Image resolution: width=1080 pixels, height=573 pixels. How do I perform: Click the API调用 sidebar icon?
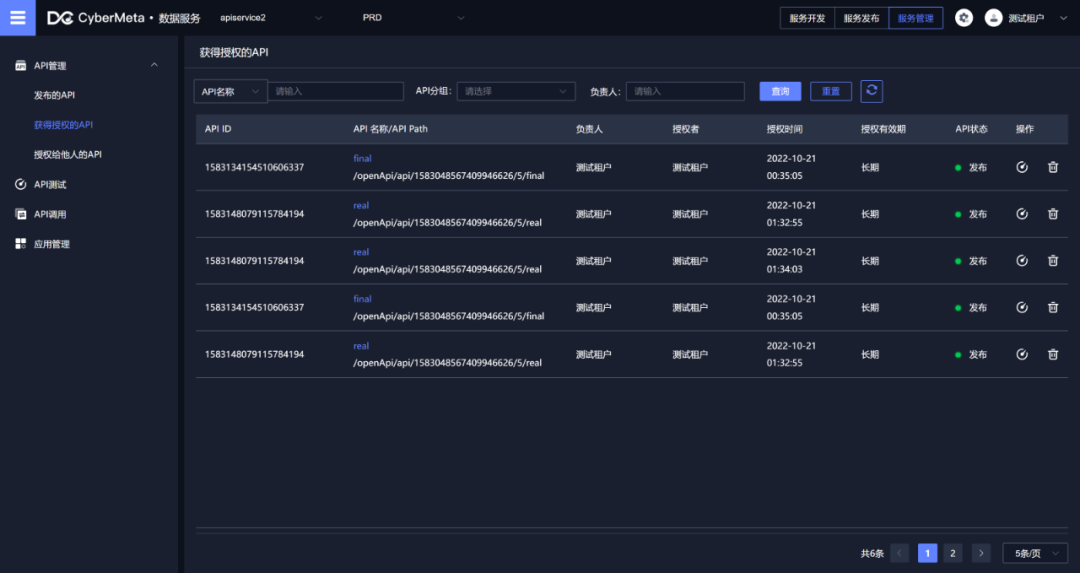21,214
